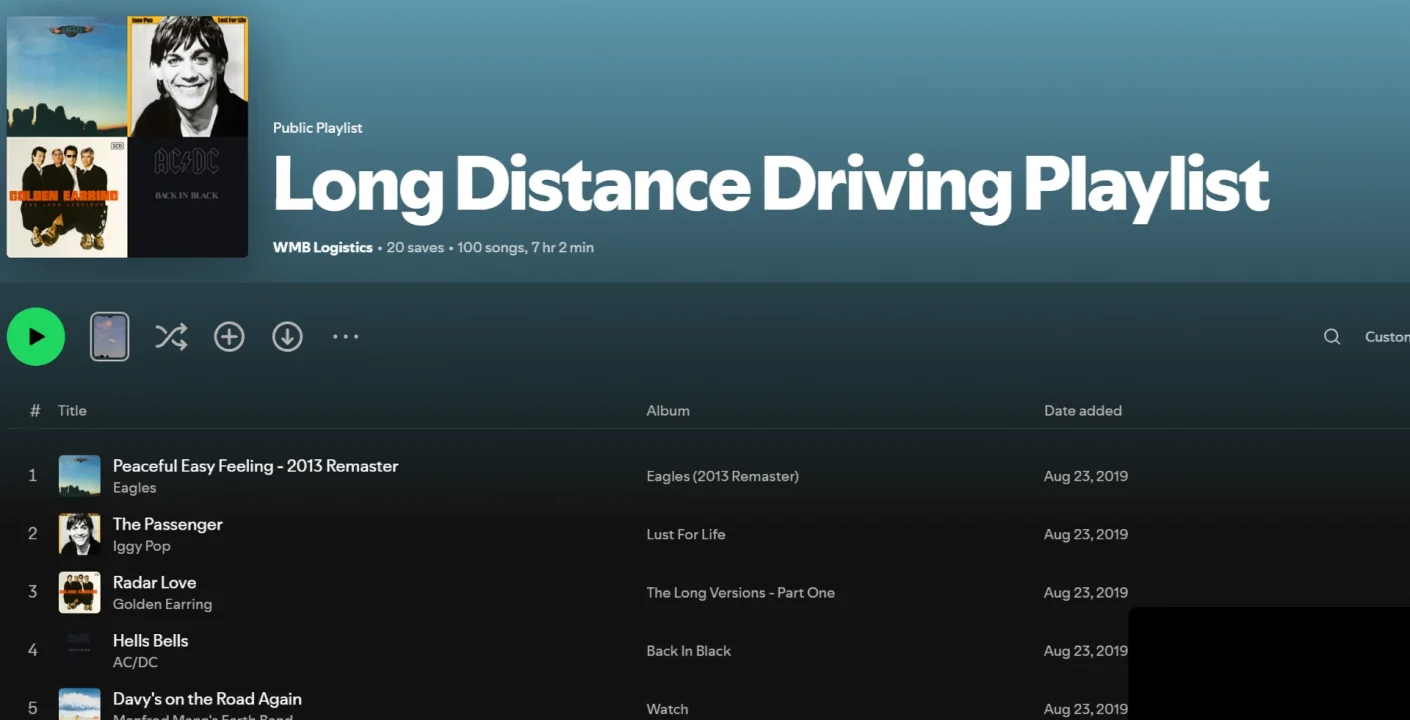The image size is (1410, 720).
Task: Open The Long Versions - Part One album
Action: pyautogui.click(x=740, y=593)
